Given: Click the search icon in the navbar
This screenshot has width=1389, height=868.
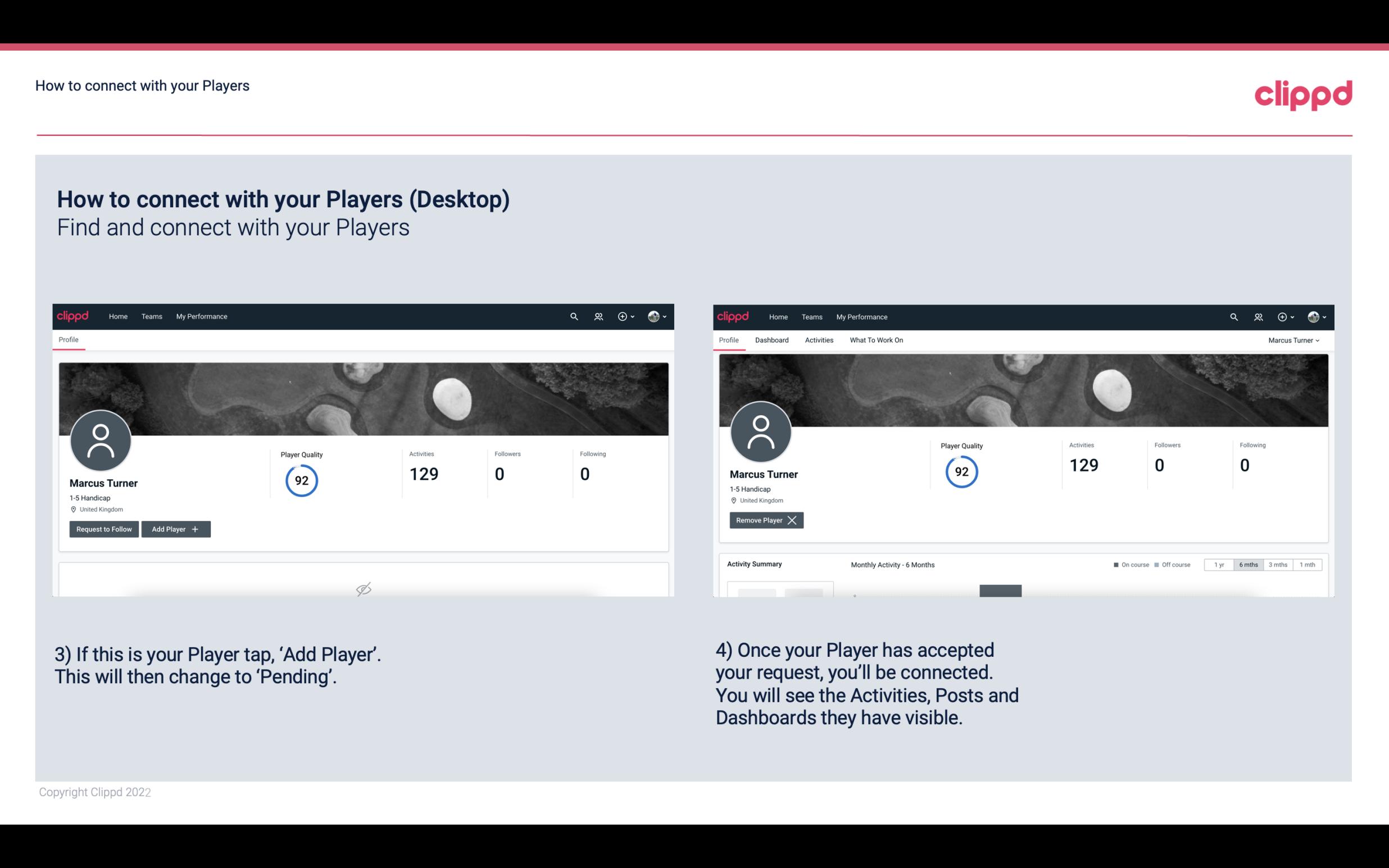Looking at the screenshot, I should point(573,316).
